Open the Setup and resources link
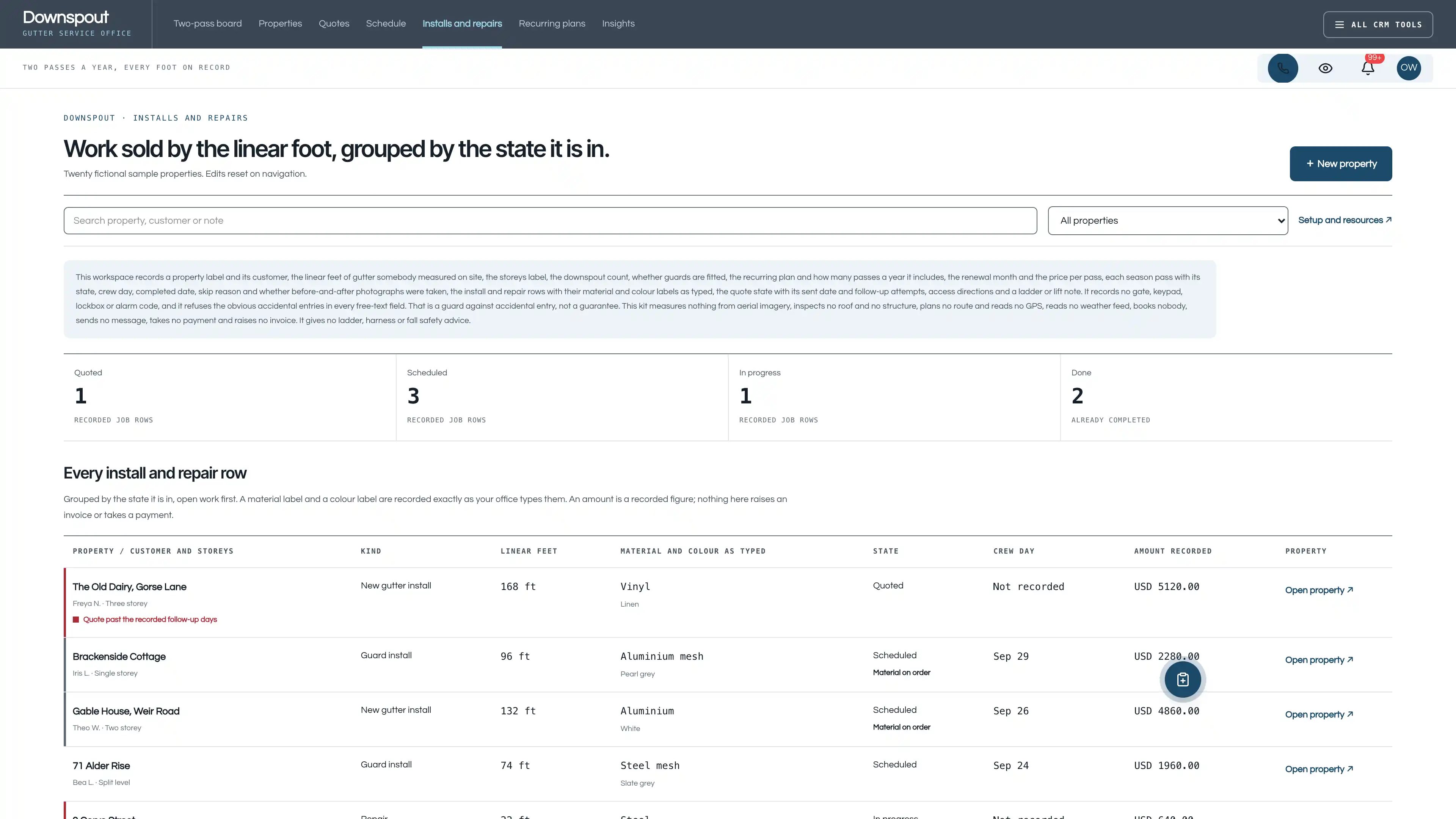 pyautogui.click(x=1345, y=220)
